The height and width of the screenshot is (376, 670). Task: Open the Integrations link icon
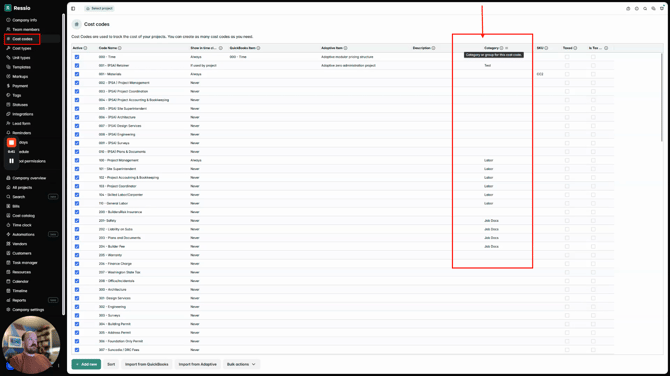click(8, 114)
